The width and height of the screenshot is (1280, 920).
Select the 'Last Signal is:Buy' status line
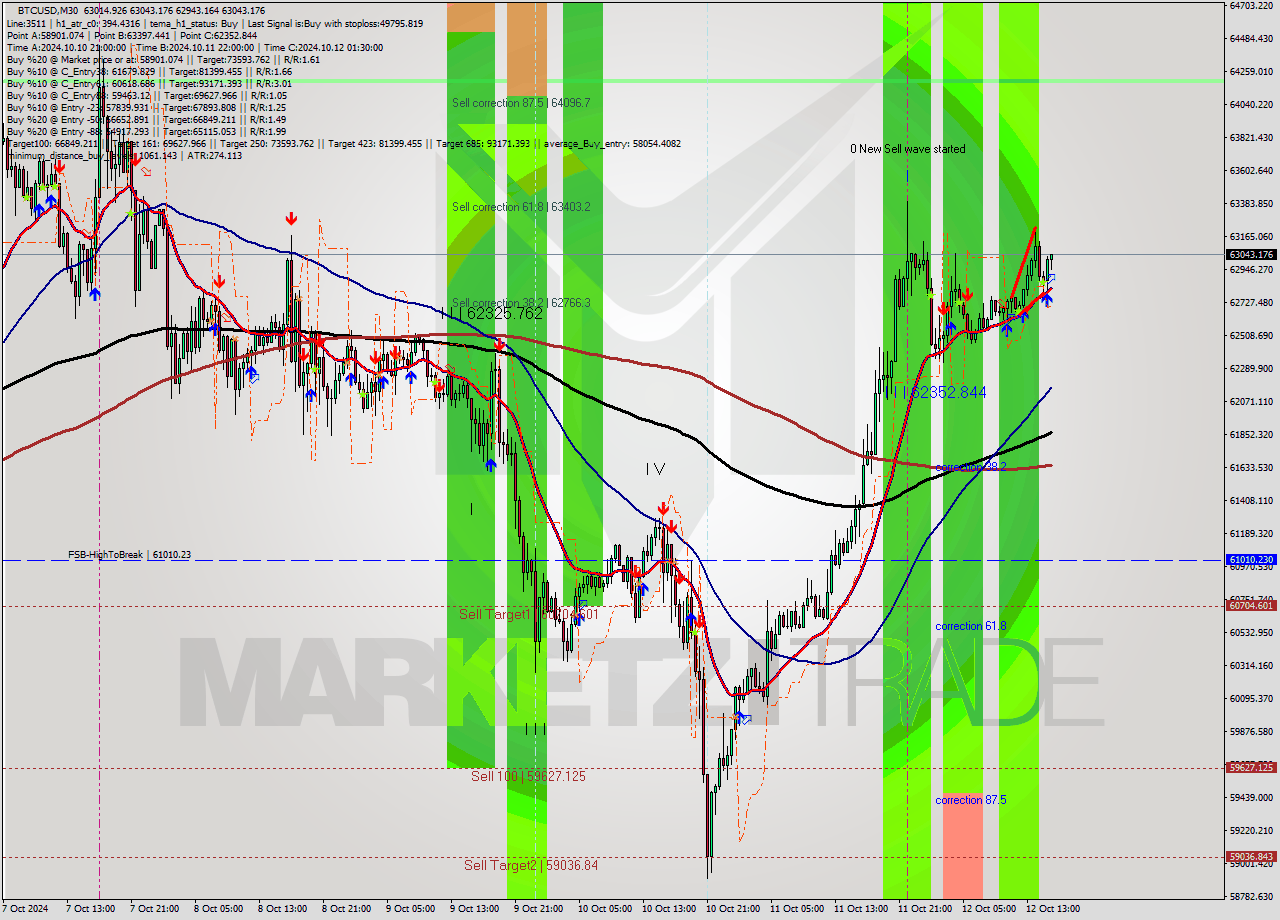click(333, 23)
